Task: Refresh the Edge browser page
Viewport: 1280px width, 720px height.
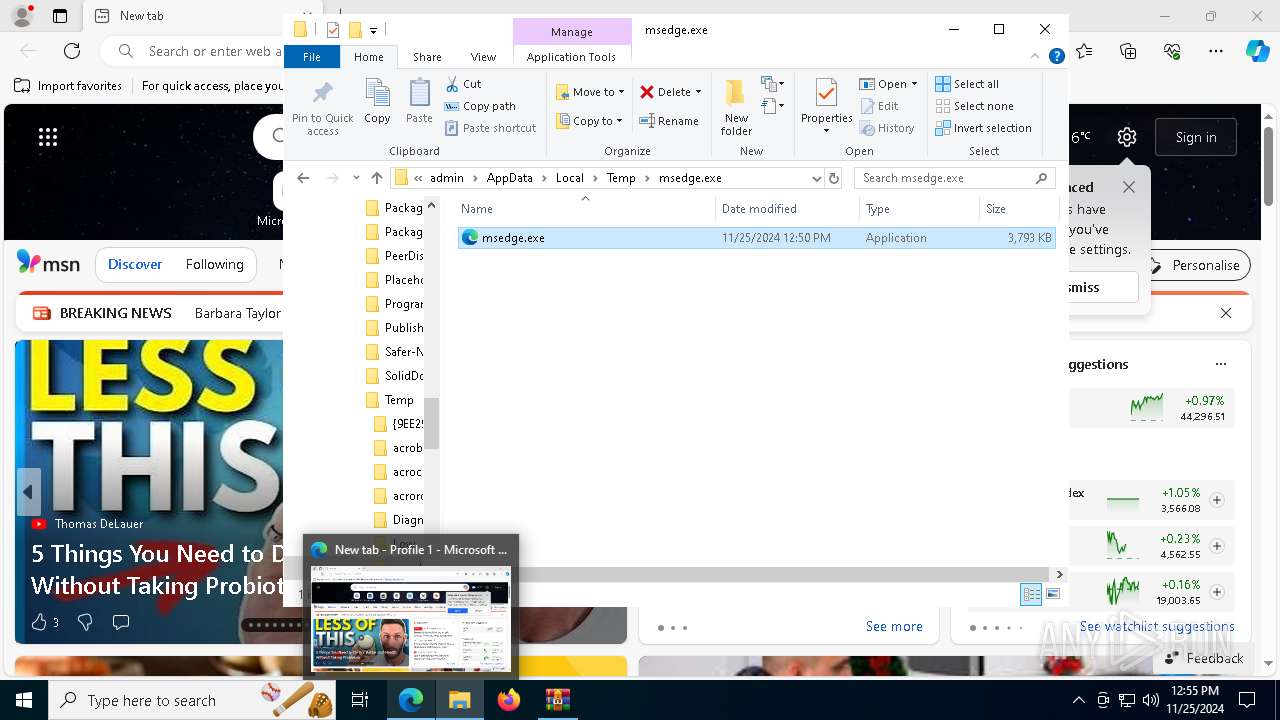Action: (x=72, y=51)
